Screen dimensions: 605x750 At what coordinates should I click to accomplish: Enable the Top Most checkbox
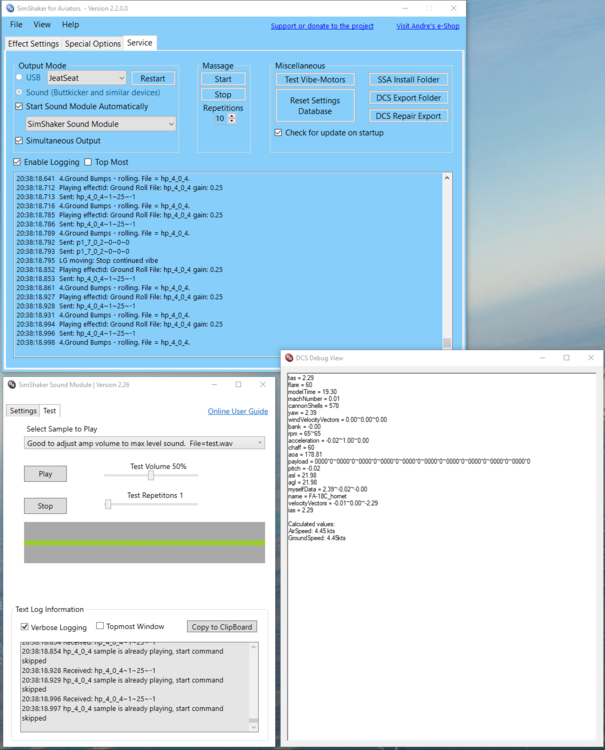point(88,162)
